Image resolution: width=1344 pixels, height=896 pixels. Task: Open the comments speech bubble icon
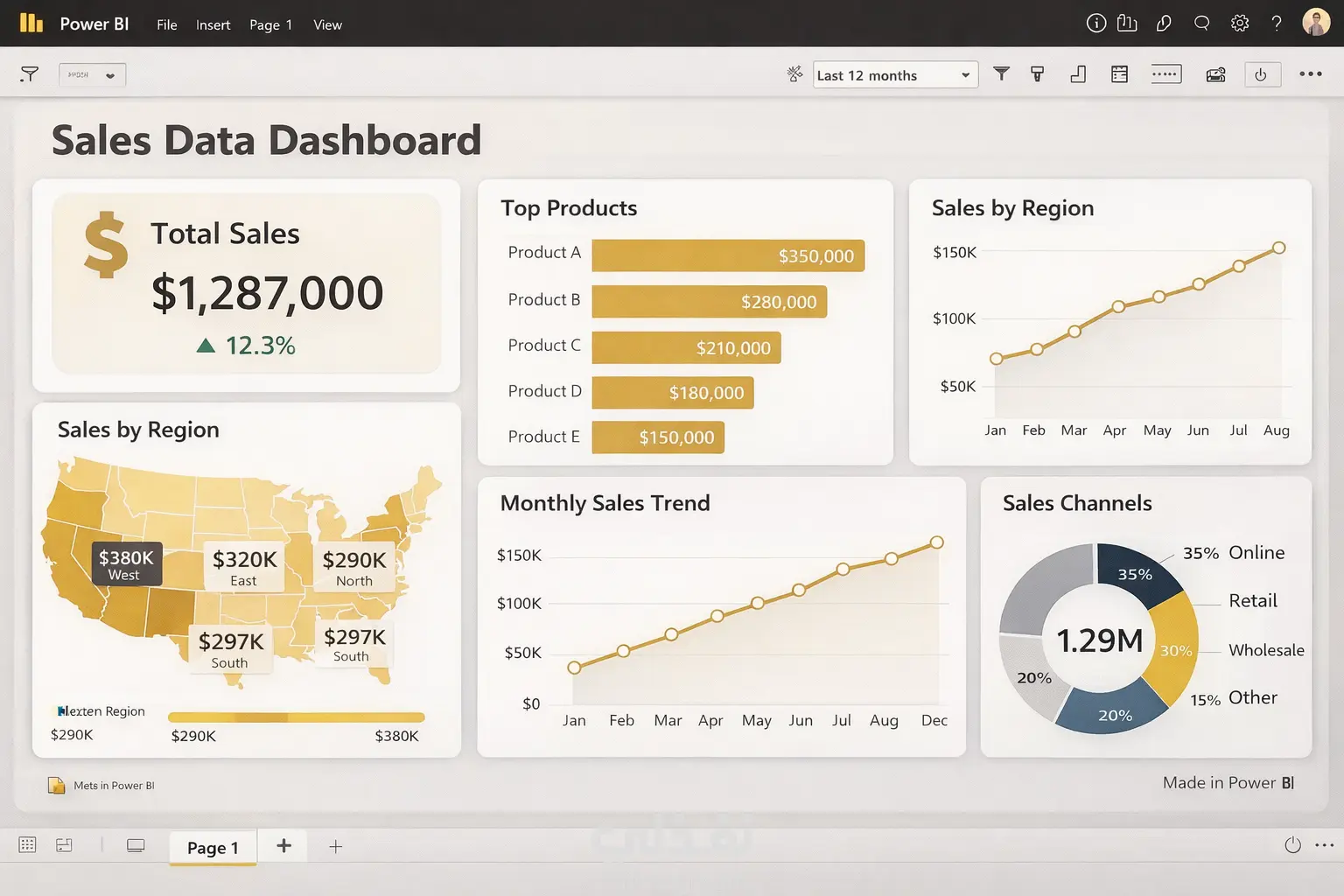[1201, 23]
